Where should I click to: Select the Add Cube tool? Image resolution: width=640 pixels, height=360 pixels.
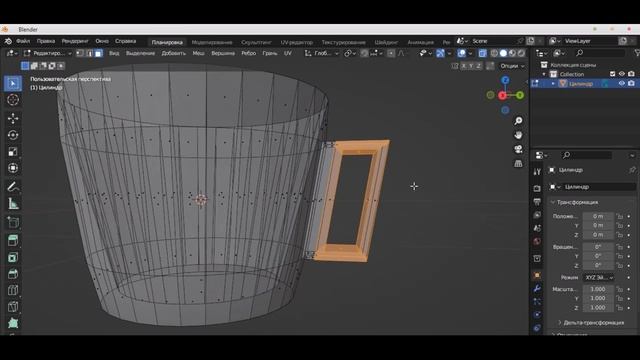(x=13, y=222)
